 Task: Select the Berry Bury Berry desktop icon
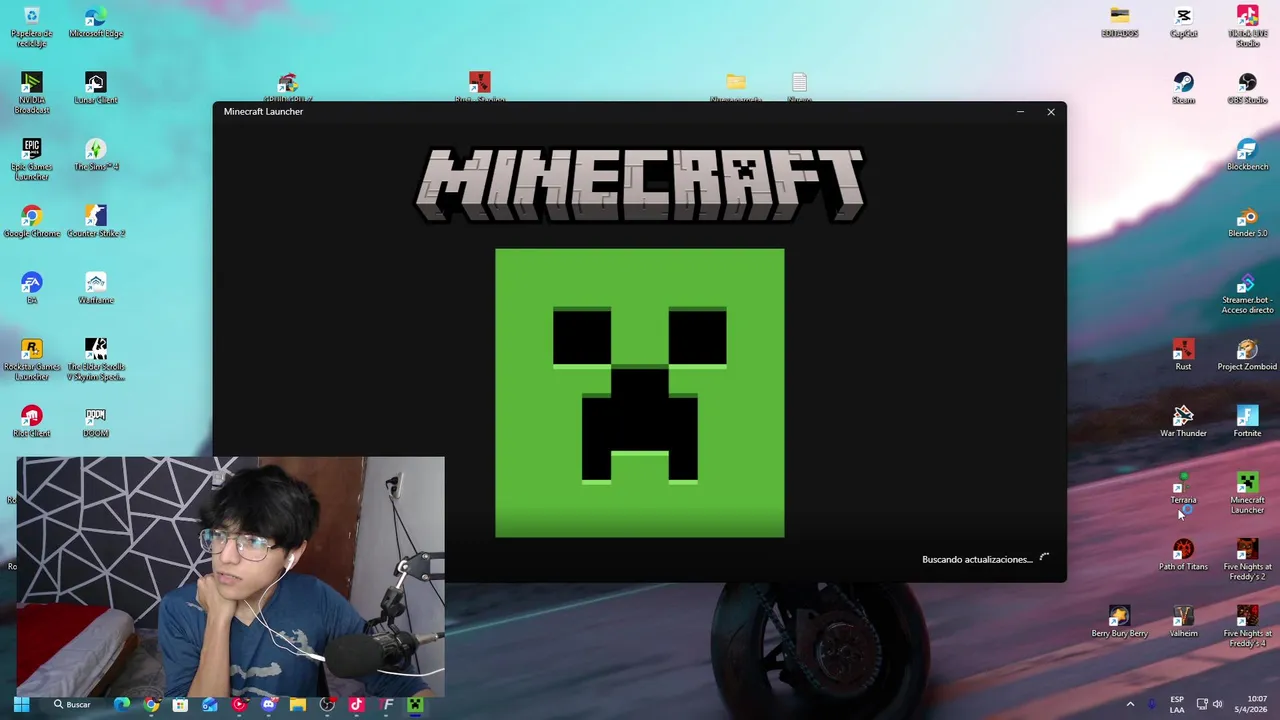(1119, 622)
